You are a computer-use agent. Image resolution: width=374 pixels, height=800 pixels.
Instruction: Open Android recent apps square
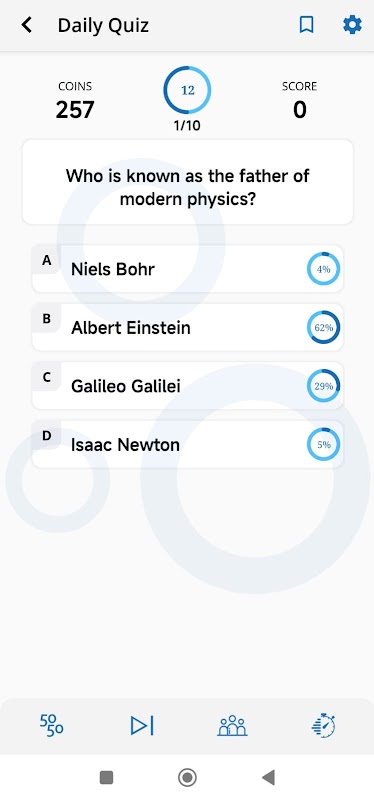coord(106,778)
